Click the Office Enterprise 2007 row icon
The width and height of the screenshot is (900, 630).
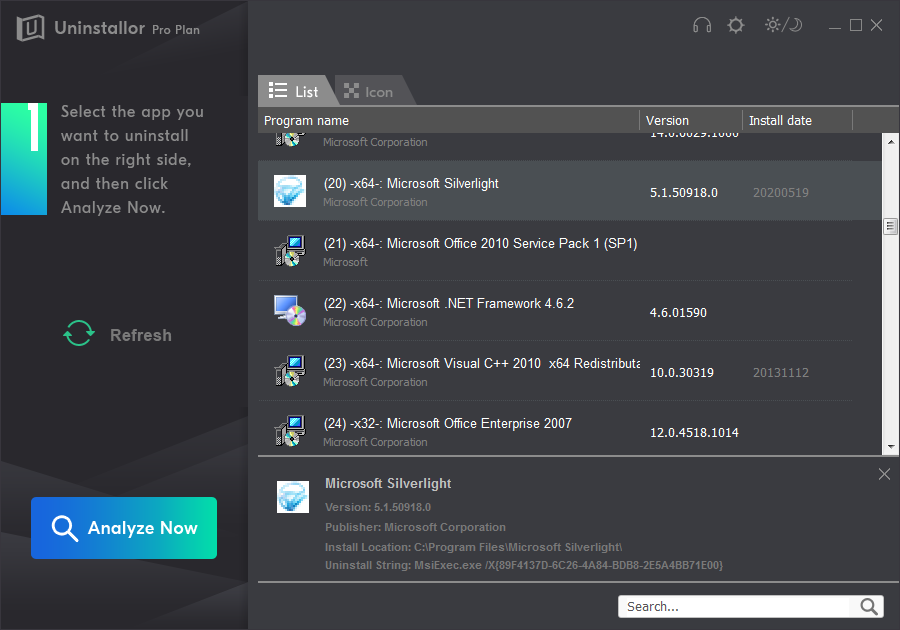tap(290, 431)
